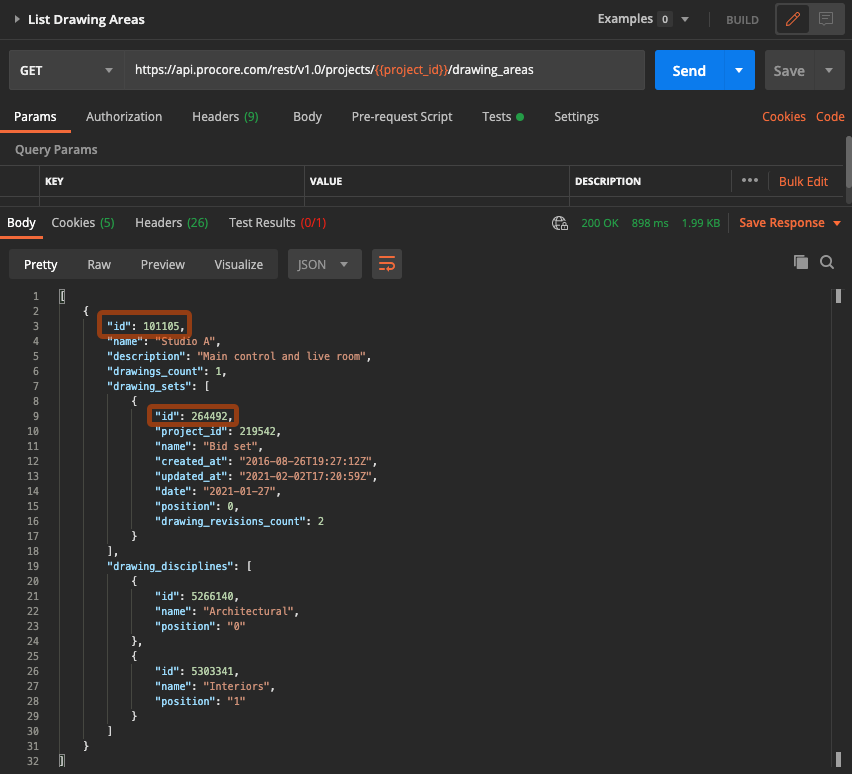Open the JSON format dropdown
852x774 pixels.
pyautogui.click(x=324, y=264)
